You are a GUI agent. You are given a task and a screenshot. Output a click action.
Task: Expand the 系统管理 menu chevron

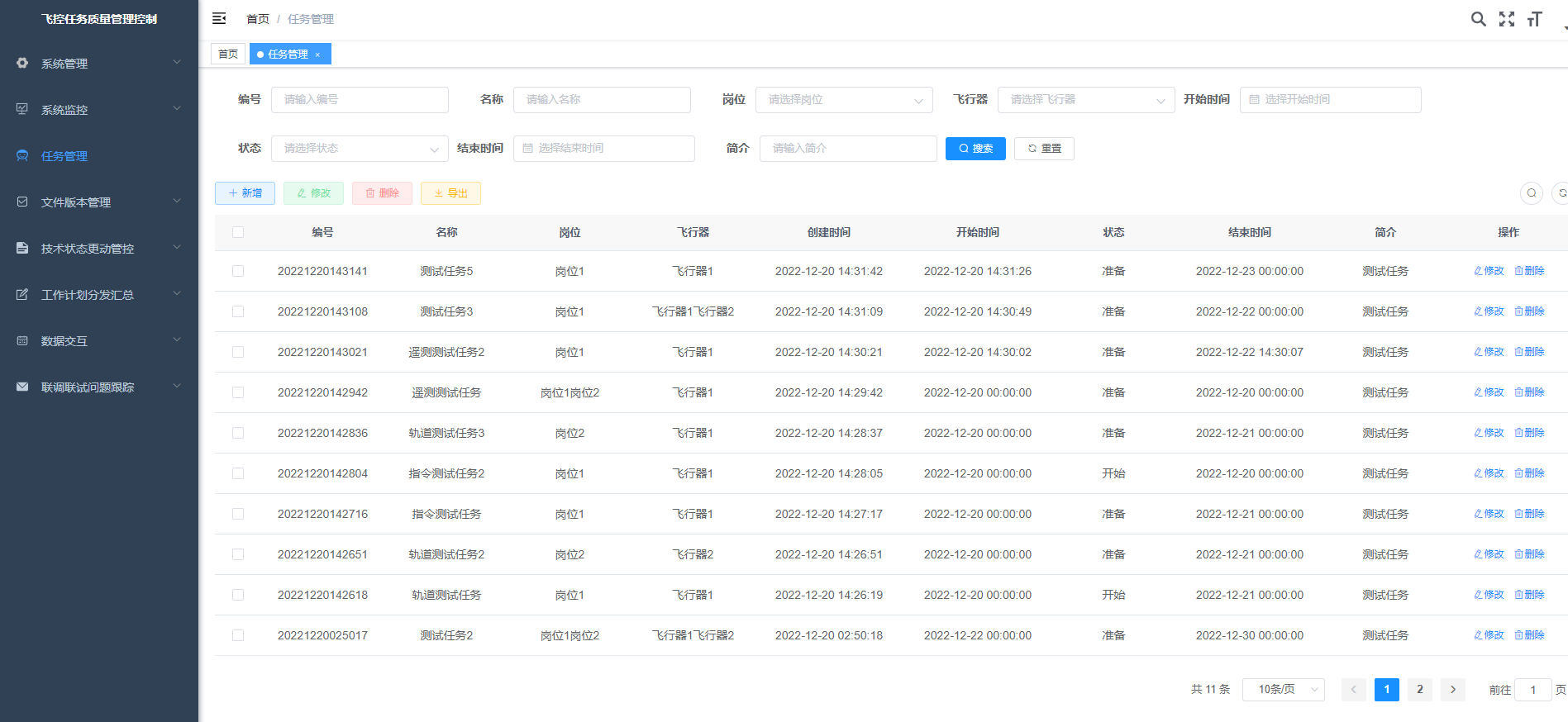177,63
